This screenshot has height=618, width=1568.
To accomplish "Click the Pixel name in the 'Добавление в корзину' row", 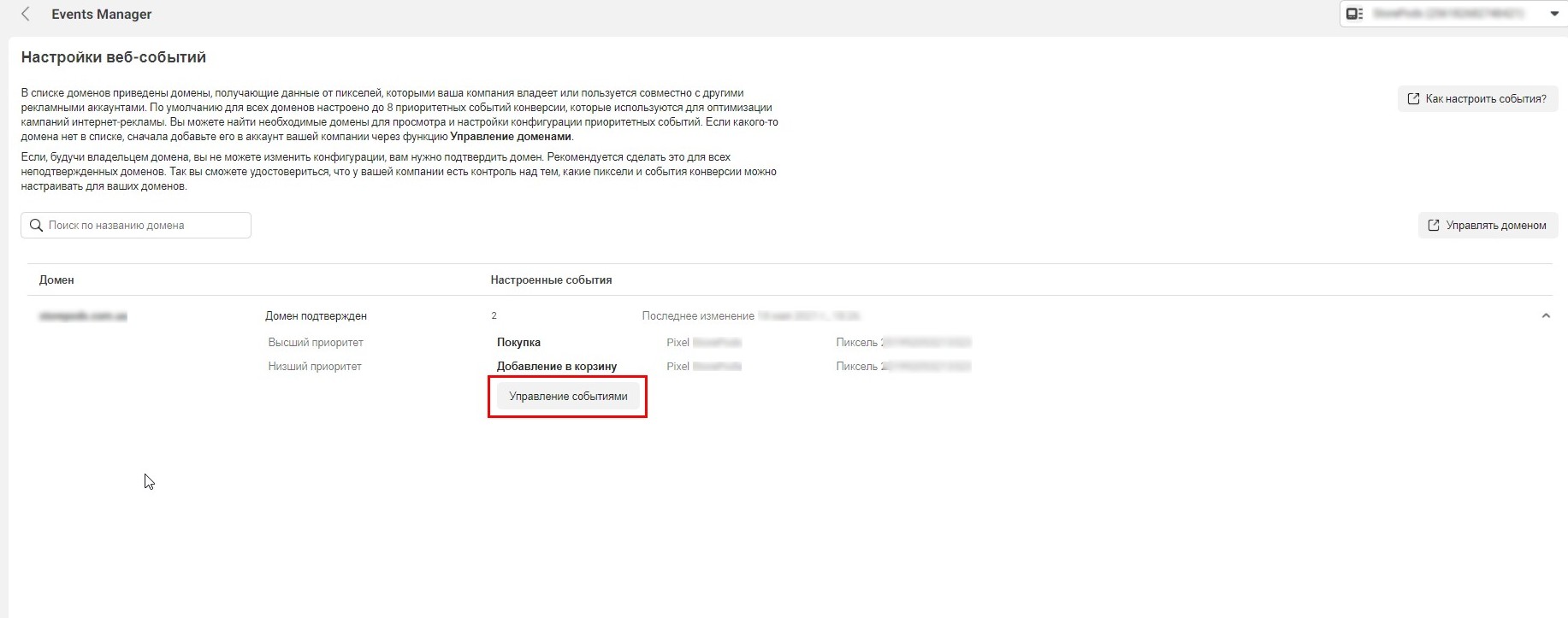I will coord(704,367).
